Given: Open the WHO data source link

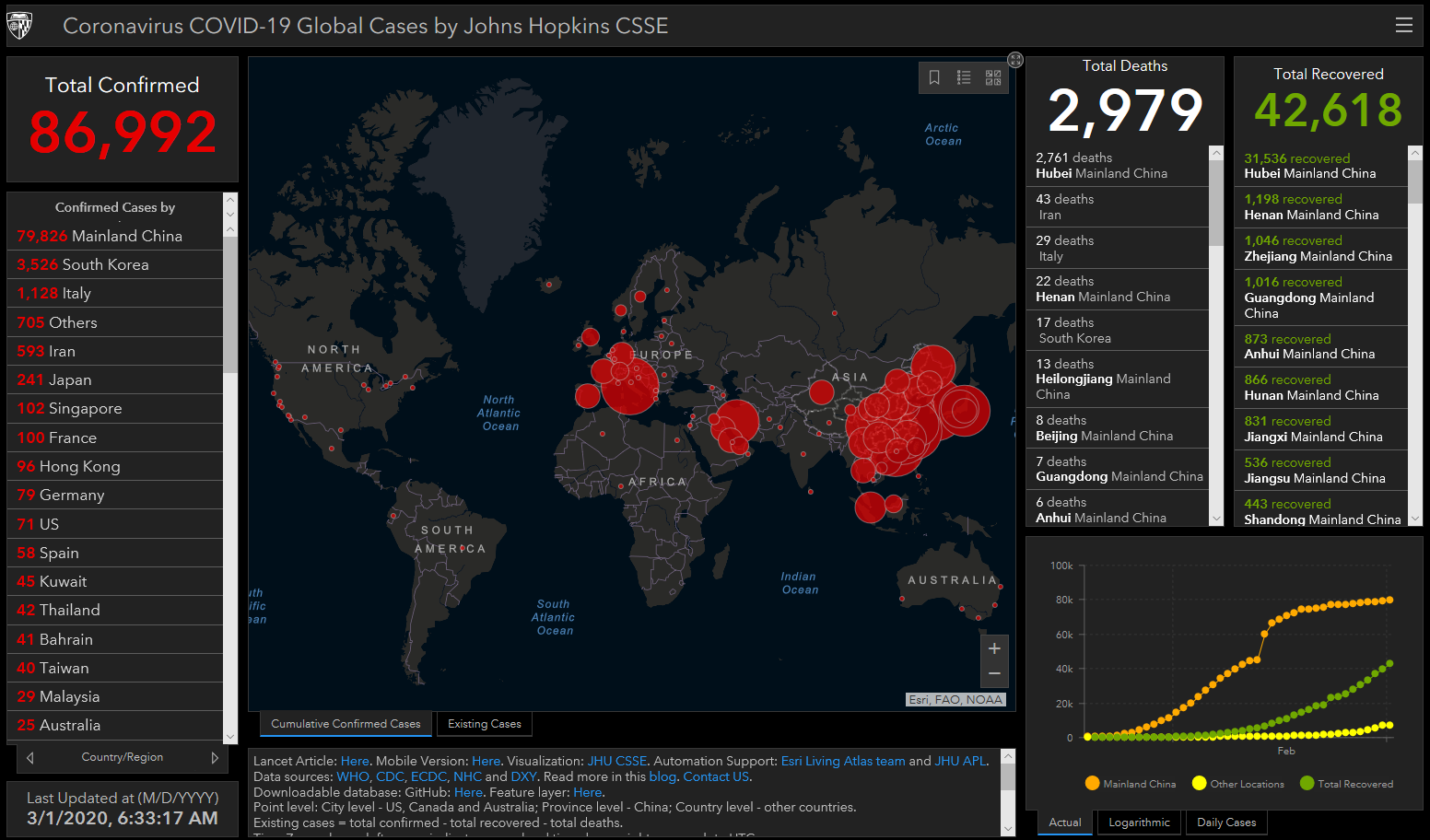Looking at the screenshot, I should pyautogui.click(x=352, y=776).
